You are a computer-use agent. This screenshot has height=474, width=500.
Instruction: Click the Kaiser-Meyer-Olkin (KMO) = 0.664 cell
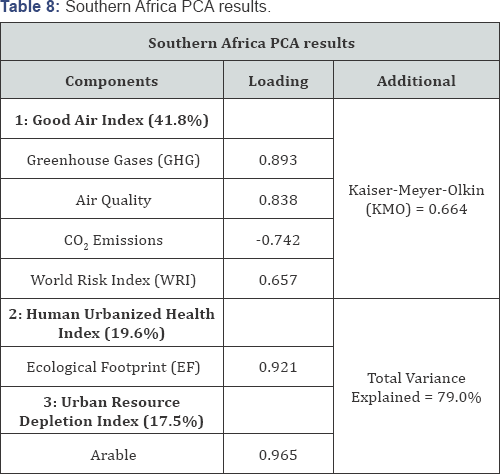tap(416, 199)
